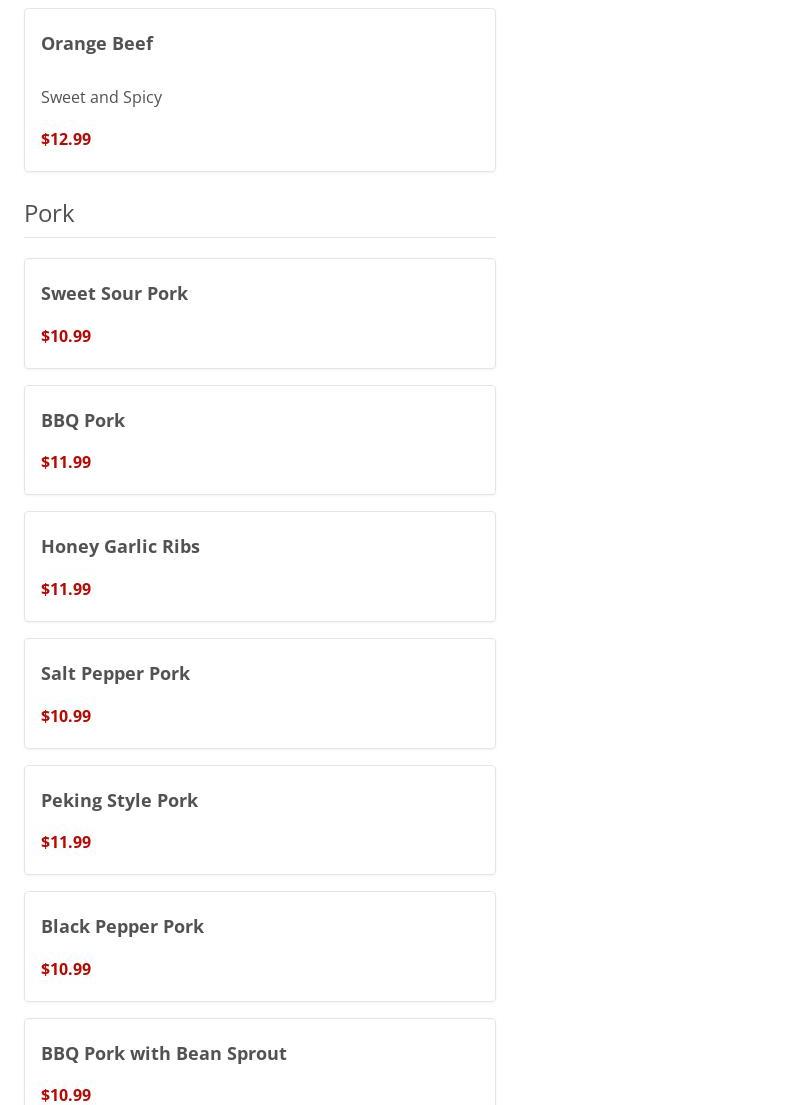The width and height of the screenshot is (785, 1105).
Task: Click Sweet Sour Pork $10.99 price
Action: click(66, 336)
